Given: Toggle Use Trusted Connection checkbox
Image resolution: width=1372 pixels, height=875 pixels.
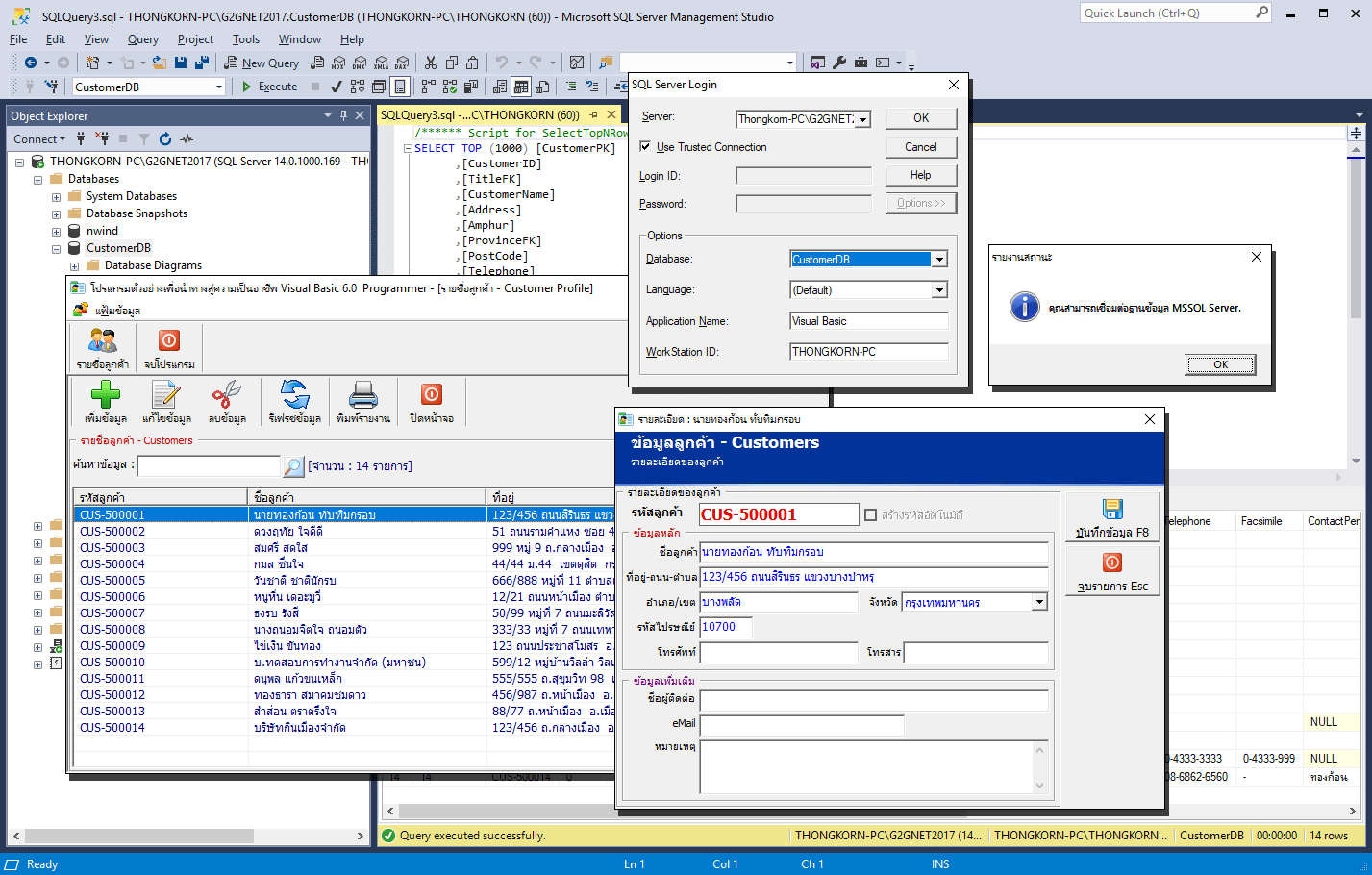Looking at the screenshot, I should coord(645,147).
